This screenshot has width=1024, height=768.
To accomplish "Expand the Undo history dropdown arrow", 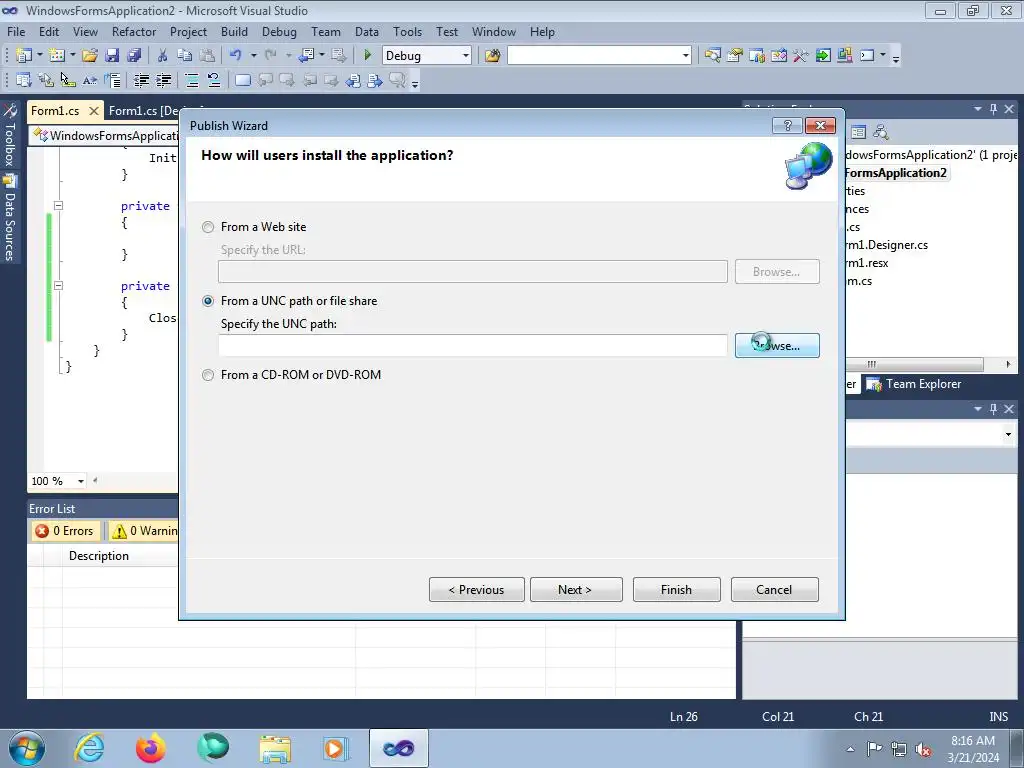I will click(253, 56).
